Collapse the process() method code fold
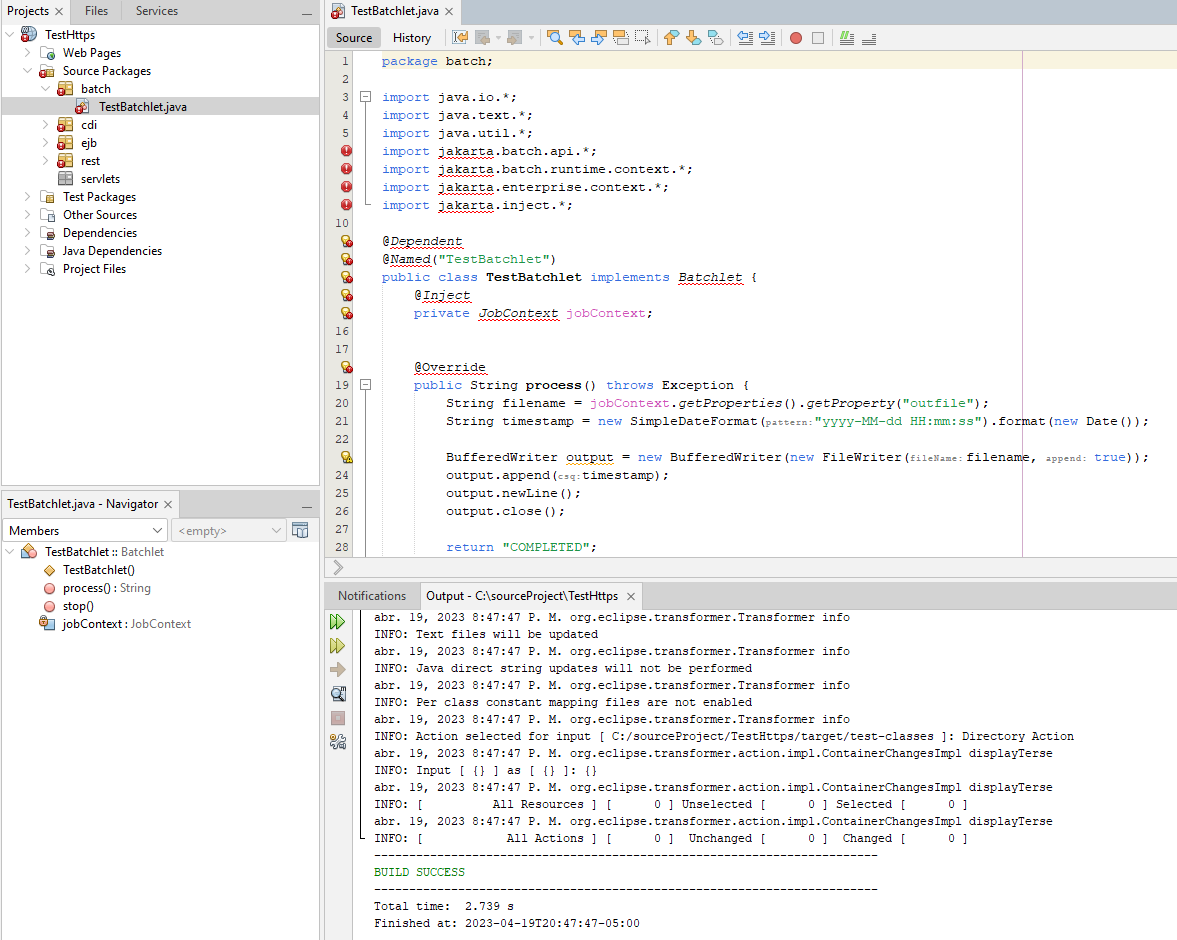 pos(366,384)
